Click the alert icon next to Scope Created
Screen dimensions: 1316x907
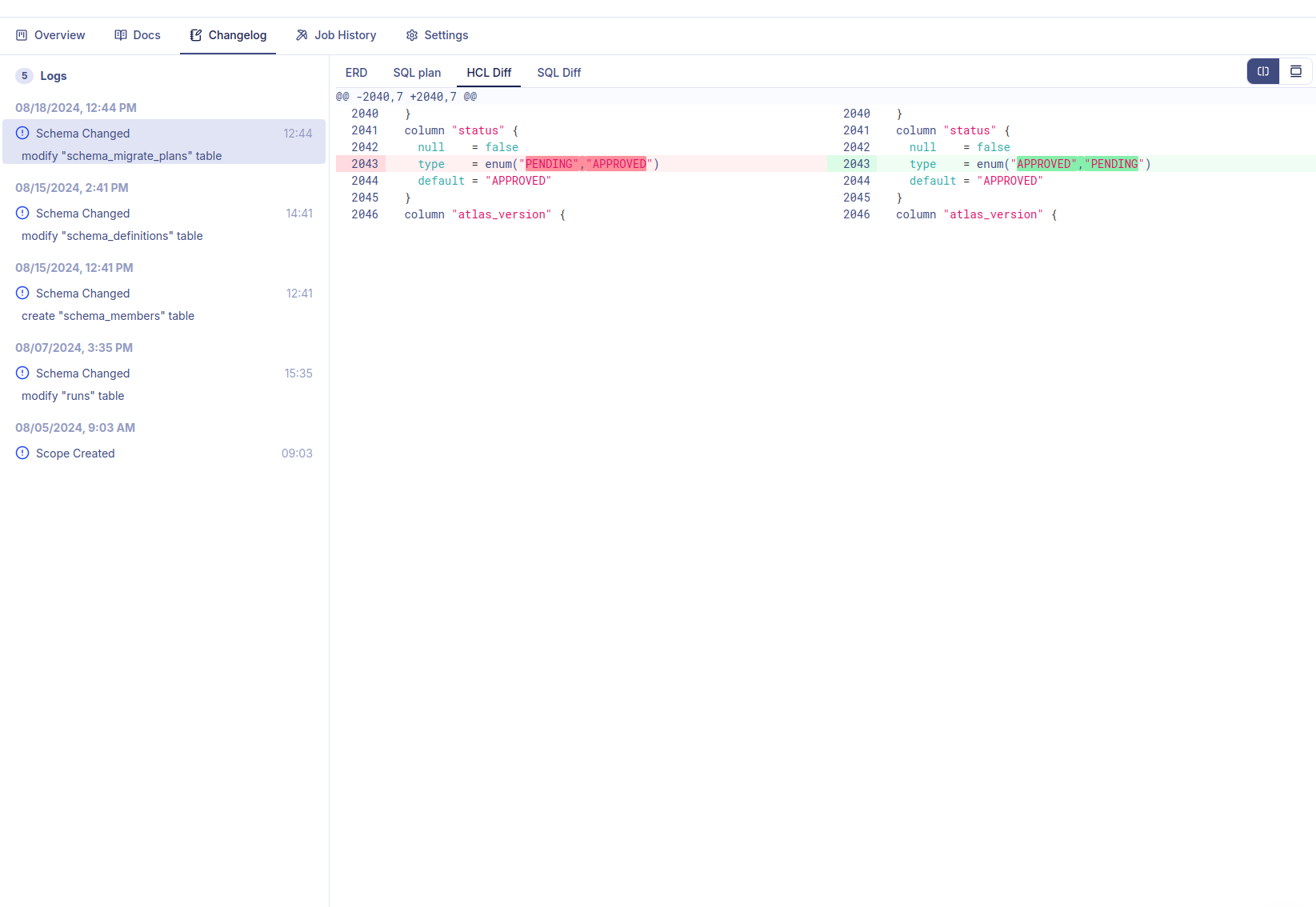pyautogui.click(x=22, y=453)
